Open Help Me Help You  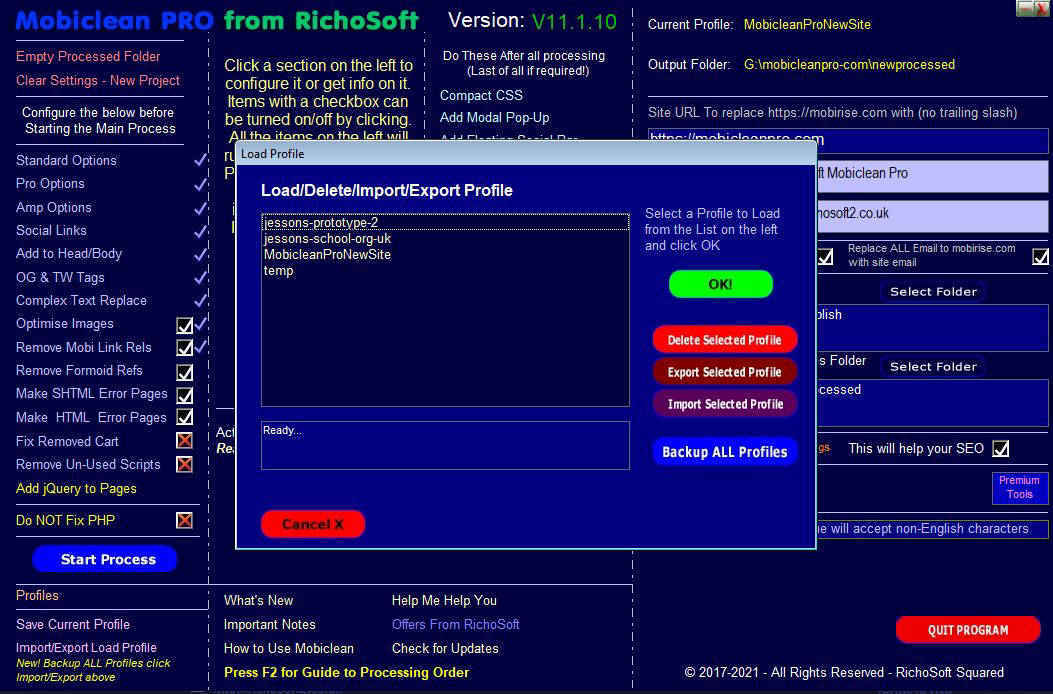[x=445, y=601]
